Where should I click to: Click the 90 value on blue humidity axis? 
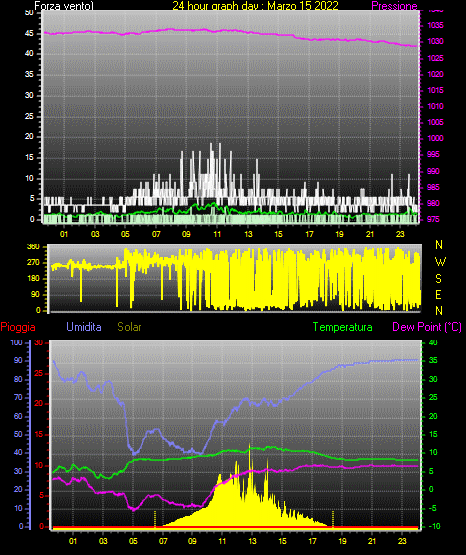[x=18, y=360]
